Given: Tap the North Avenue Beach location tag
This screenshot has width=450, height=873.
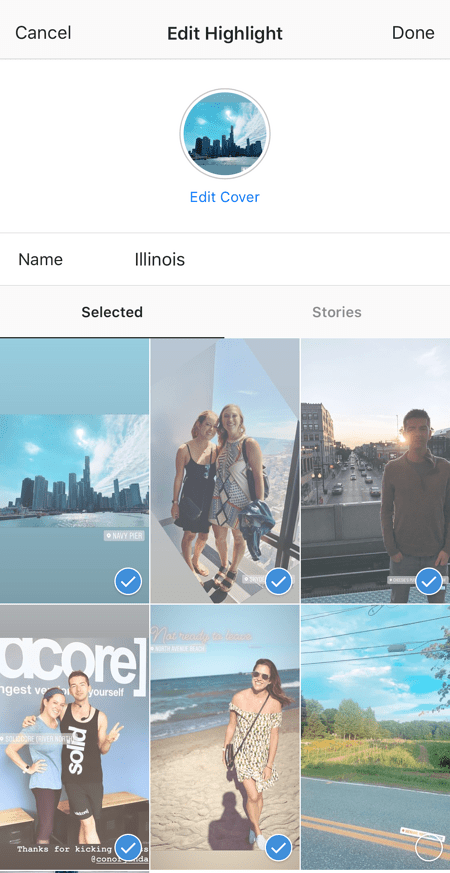Looking at the screenshot, I should pos(179,649).
